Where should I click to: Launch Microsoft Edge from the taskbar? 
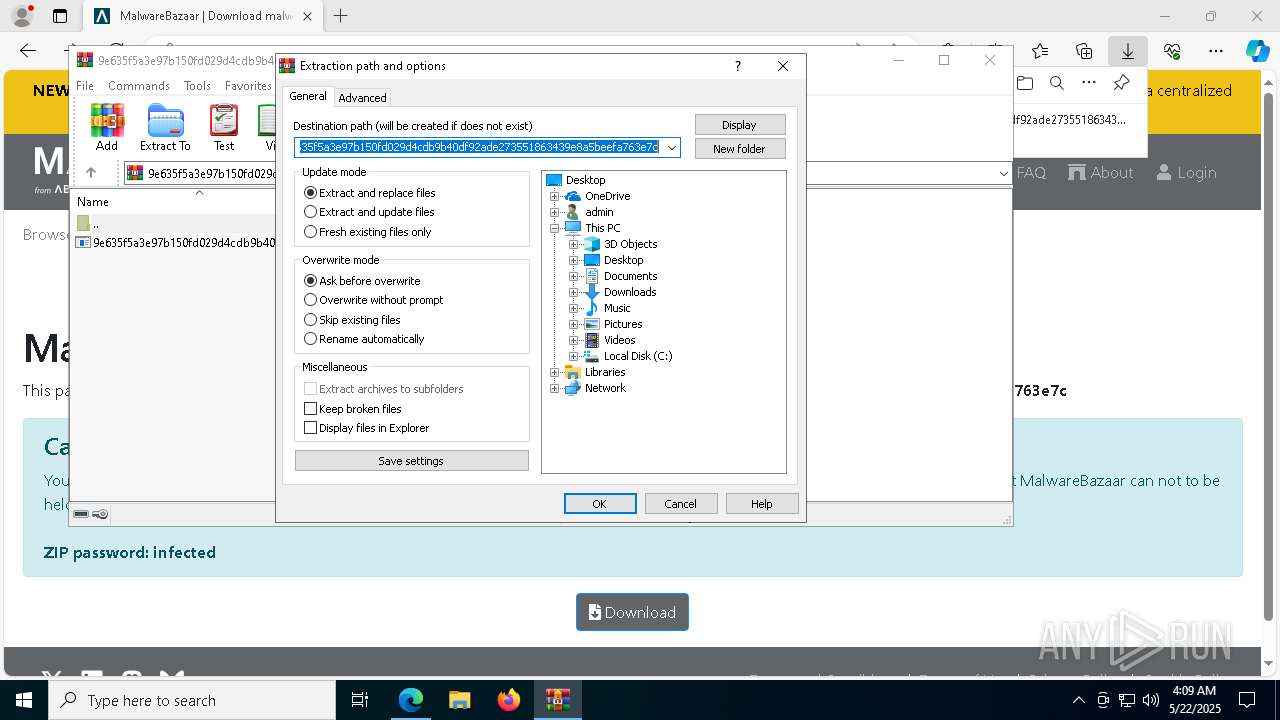point(411,700)
